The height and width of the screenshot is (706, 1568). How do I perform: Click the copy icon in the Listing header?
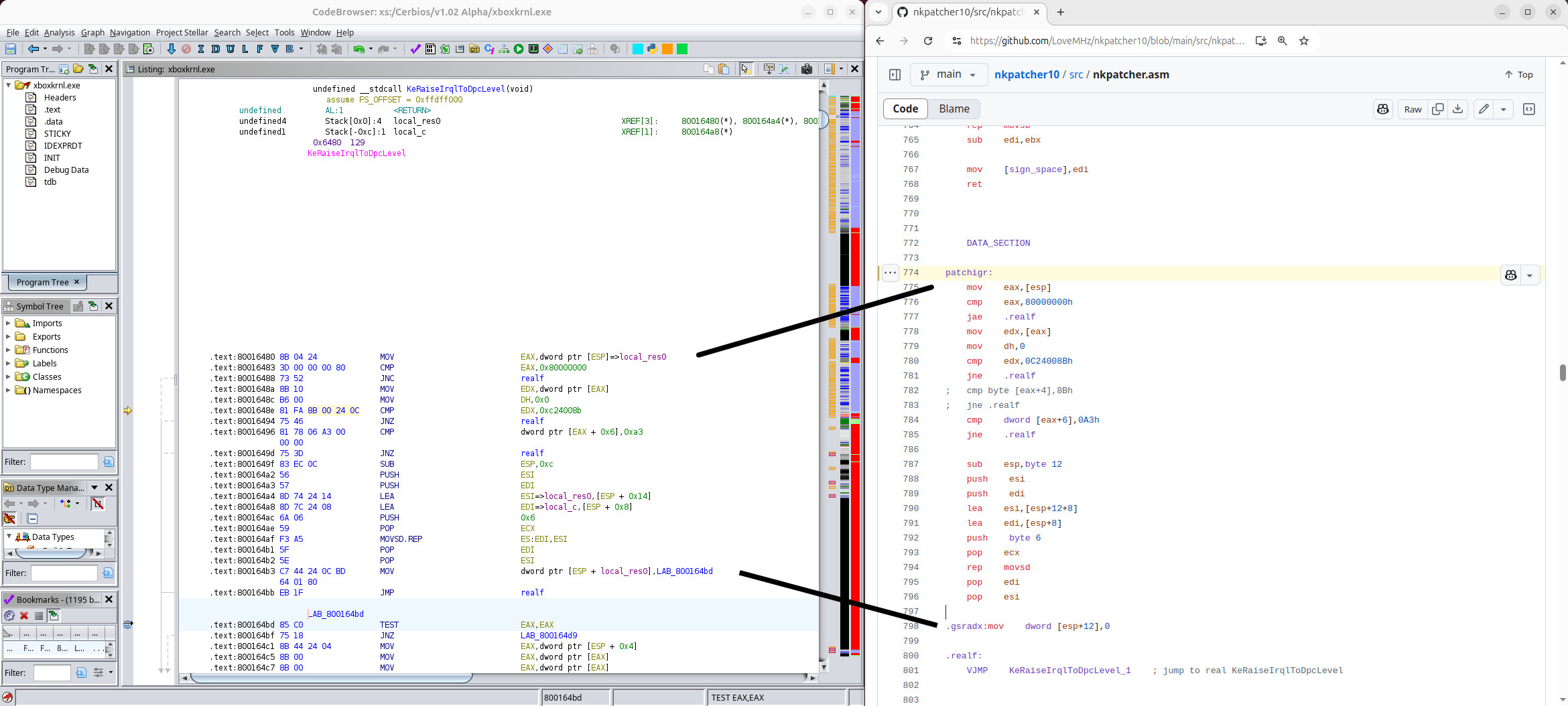click(709, 69)
